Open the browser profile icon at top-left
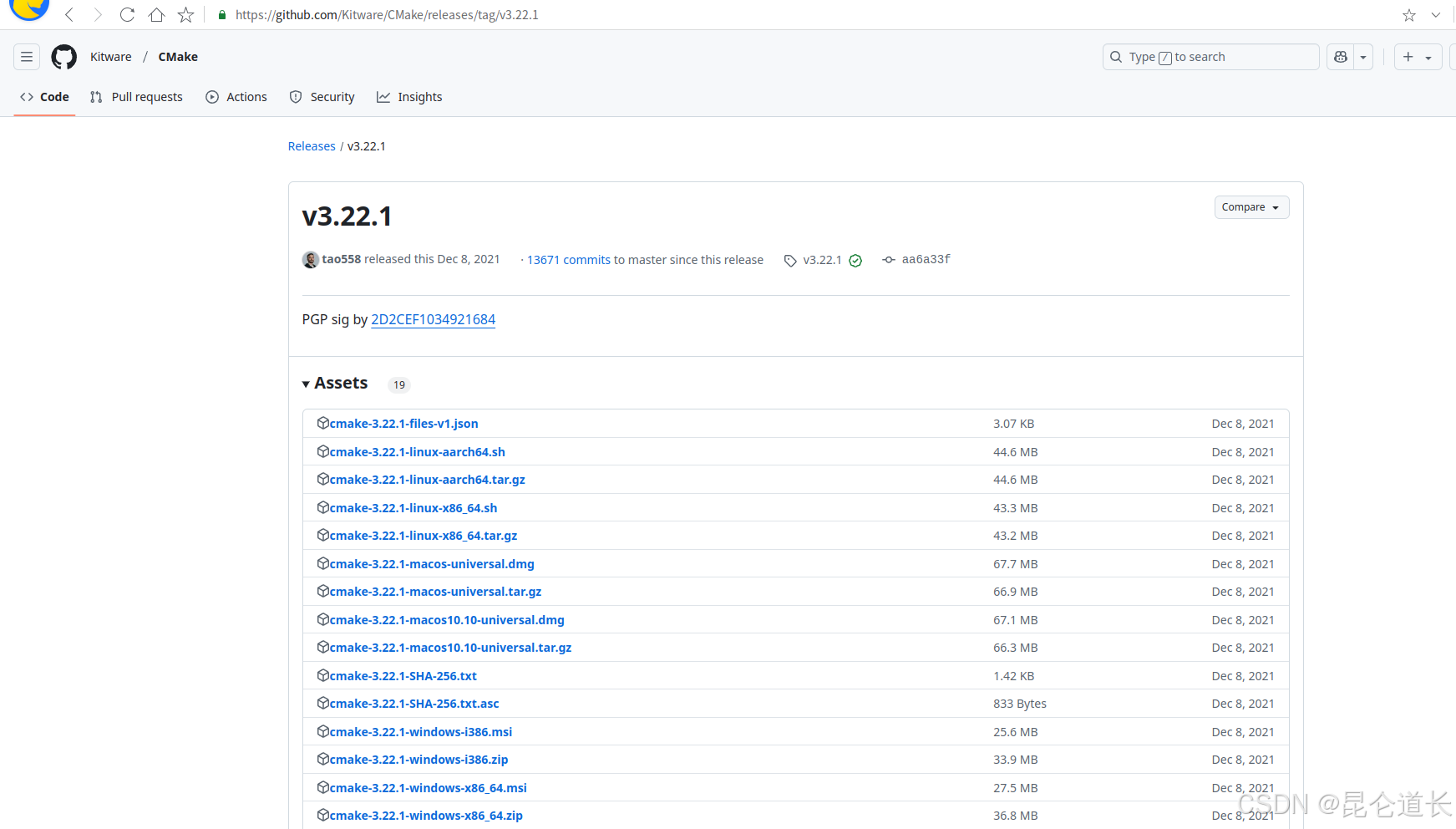 tap(29, 8)
